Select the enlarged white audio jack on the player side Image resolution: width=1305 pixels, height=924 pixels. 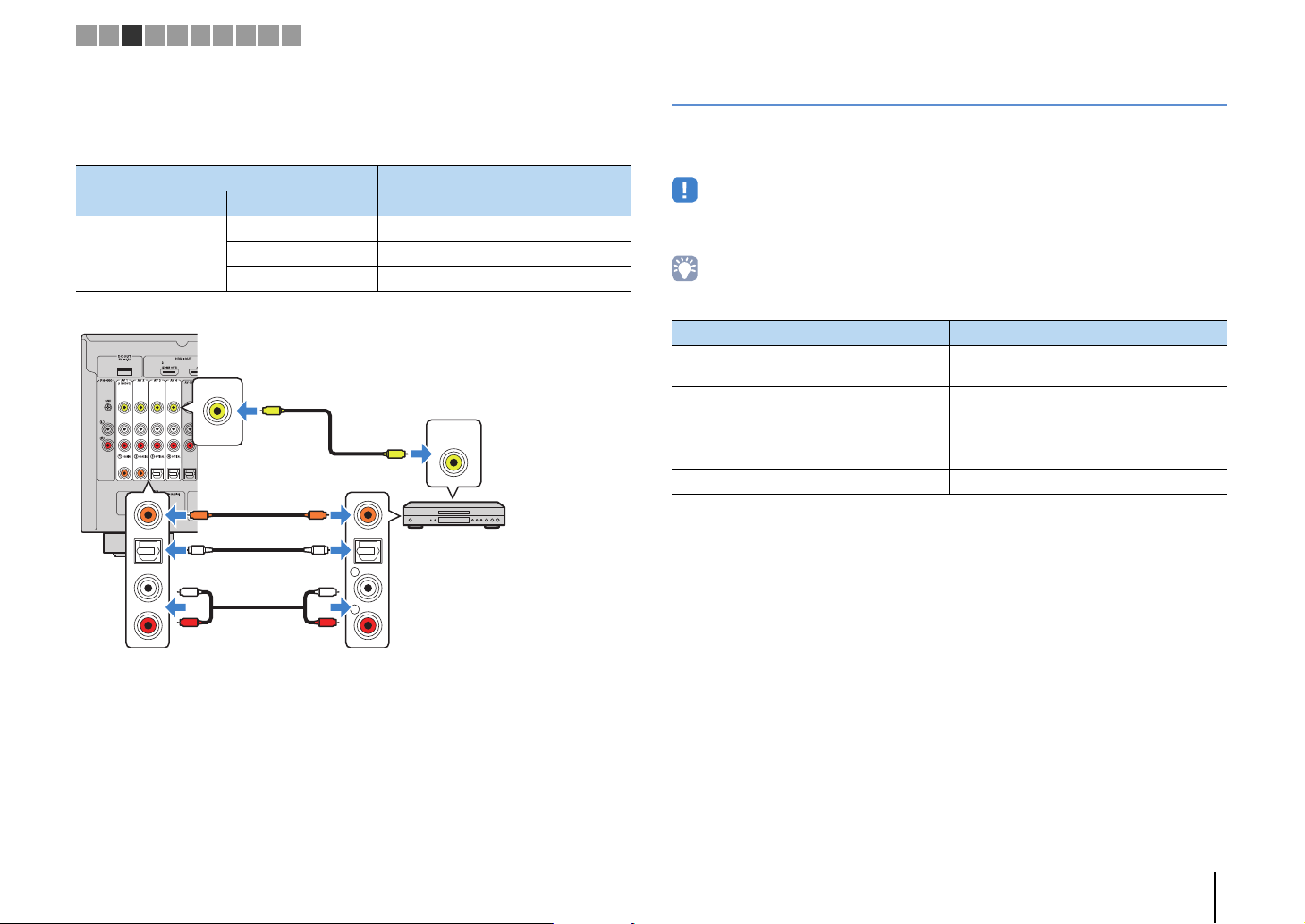tap(367, 588)
